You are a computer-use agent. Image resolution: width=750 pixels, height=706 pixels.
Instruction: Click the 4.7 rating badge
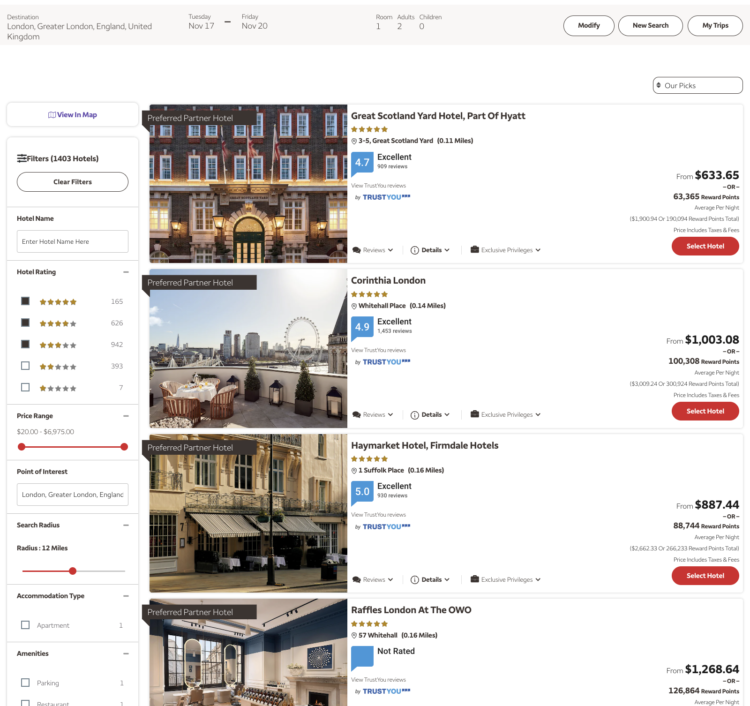[362, 164]
